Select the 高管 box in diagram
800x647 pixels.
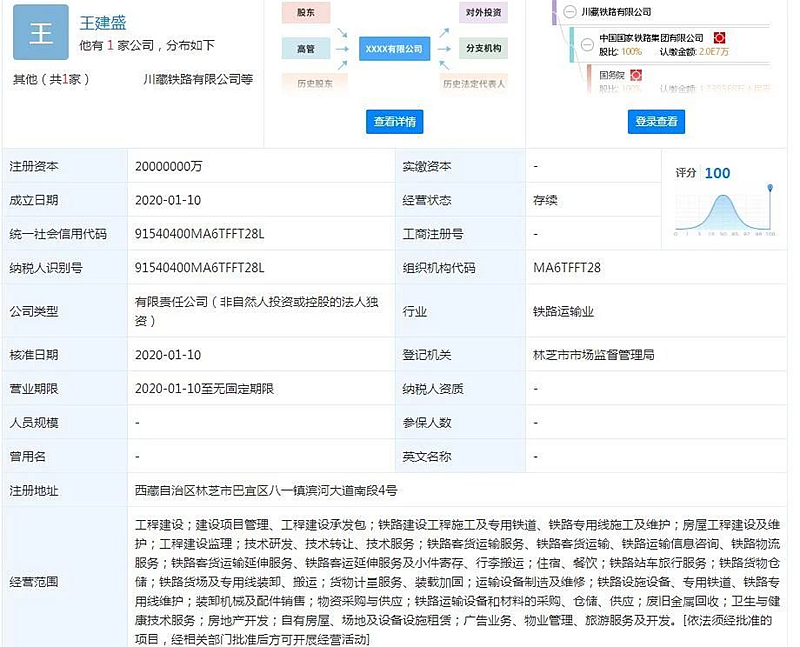pyautogui.click(x=307, y=48)
